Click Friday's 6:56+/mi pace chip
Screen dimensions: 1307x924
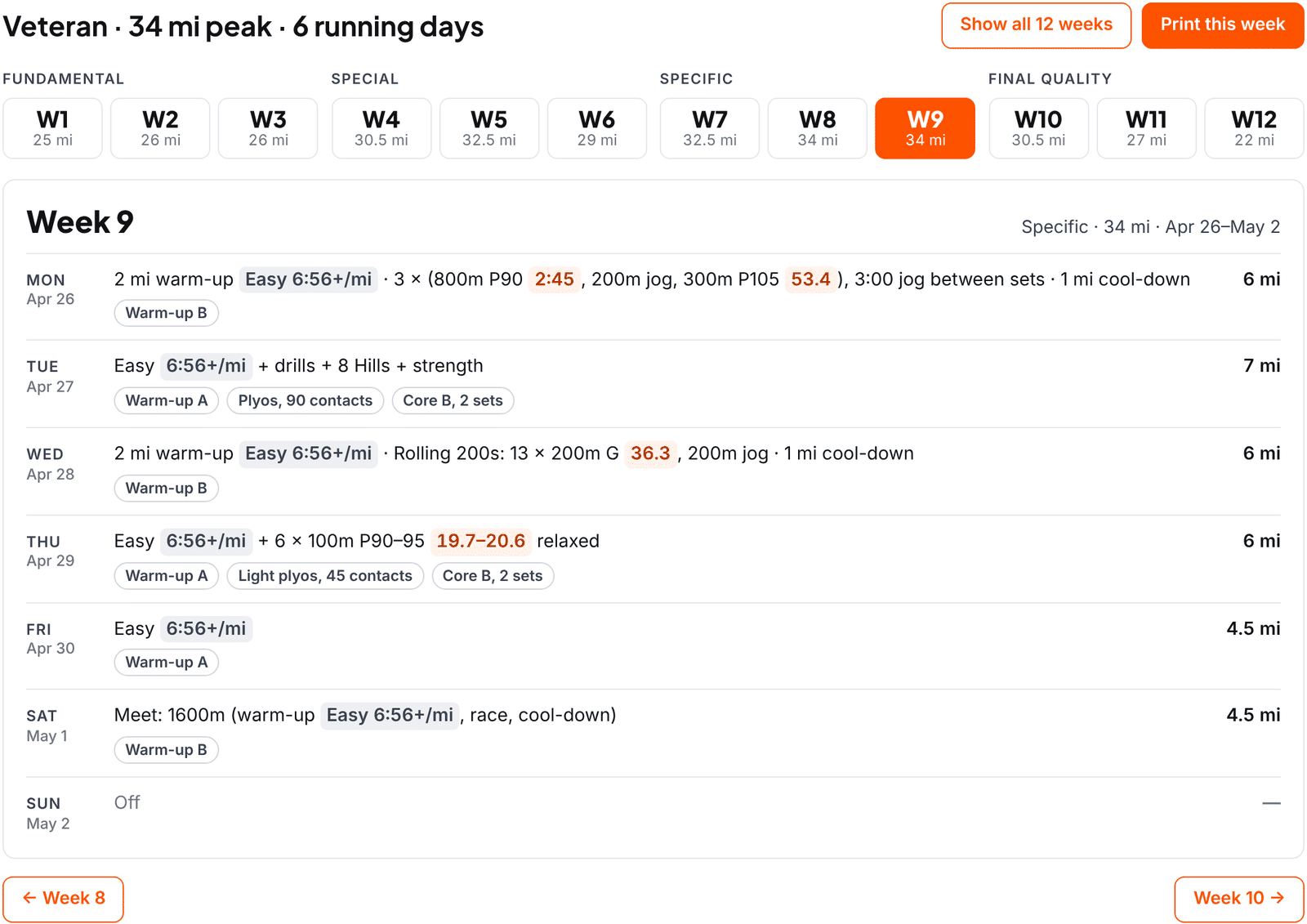point(206,629)
